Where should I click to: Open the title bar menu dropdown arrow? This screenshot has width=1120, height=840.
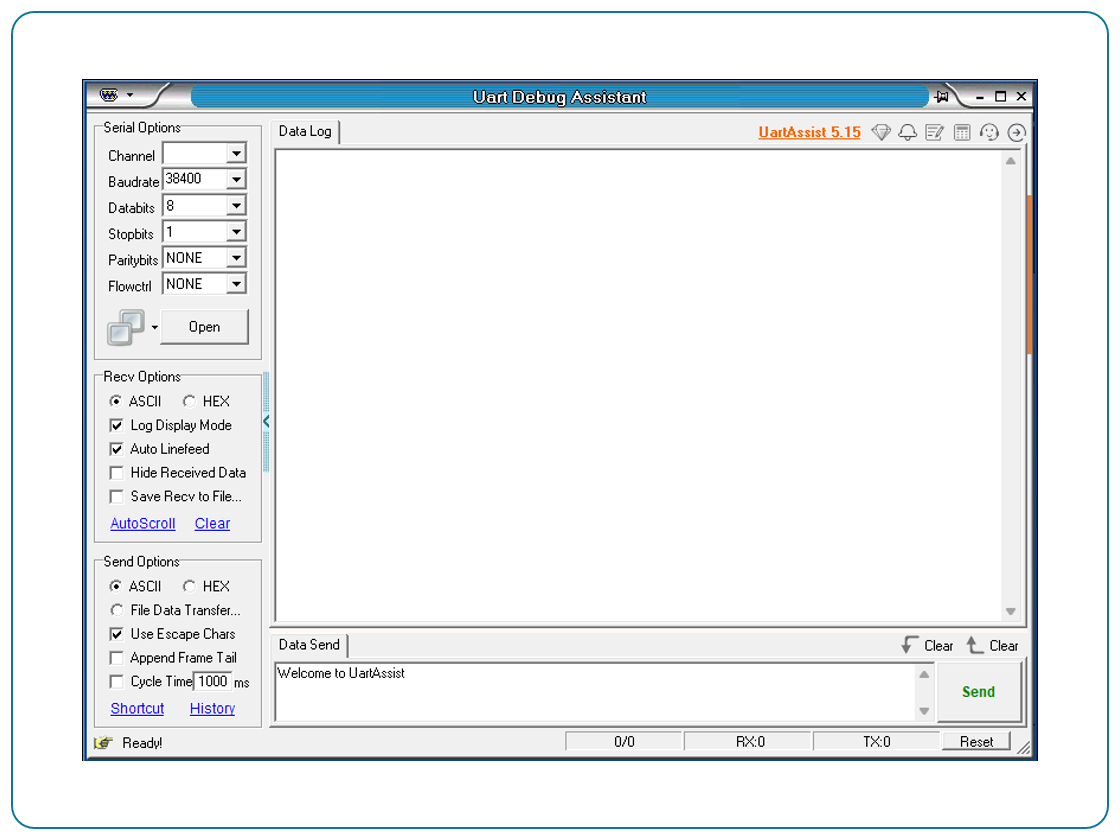[130, 95]
